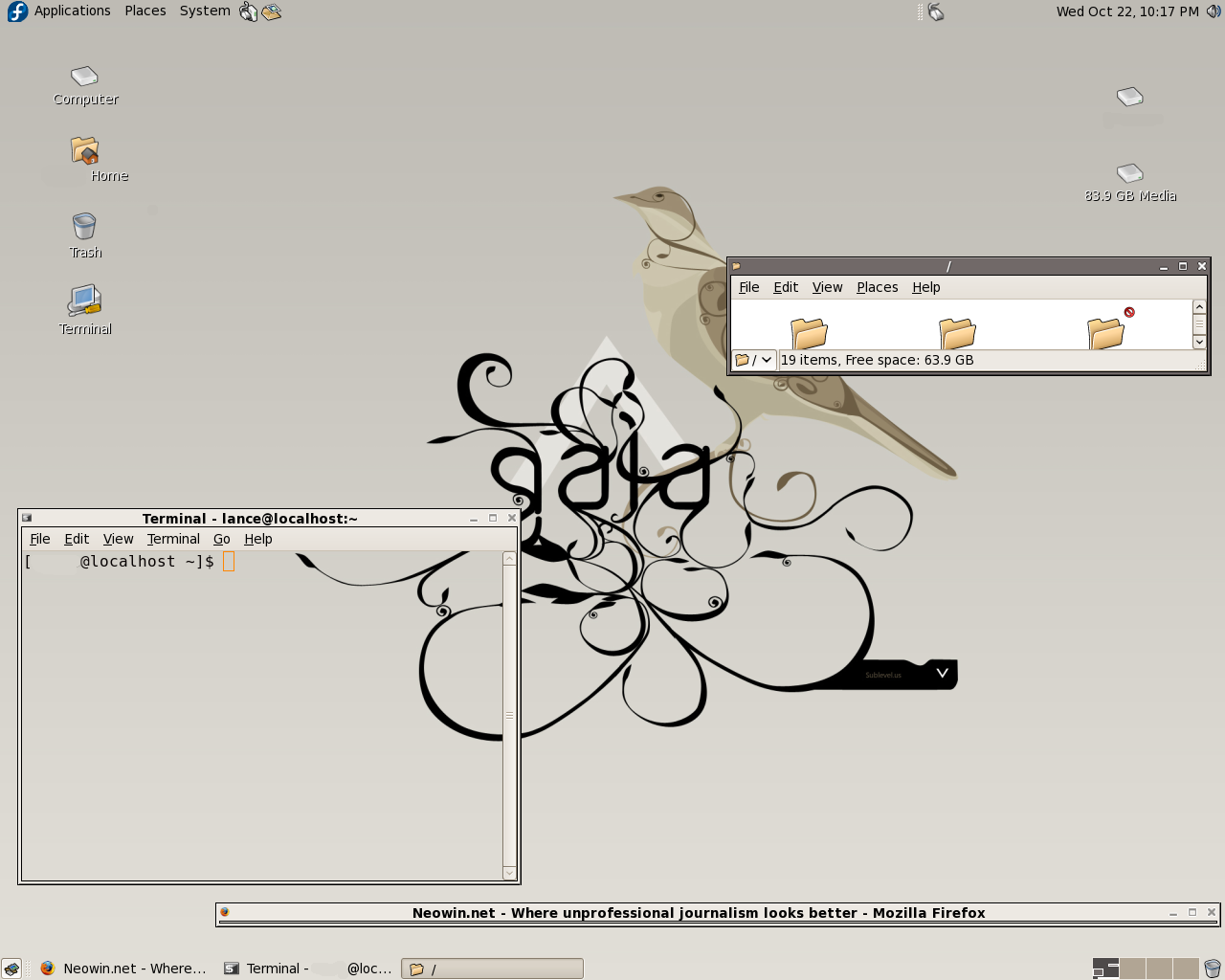Open the clock showing Wed Oct 22
This screenshot has height=980, width=1225.
coord(1127,11)
